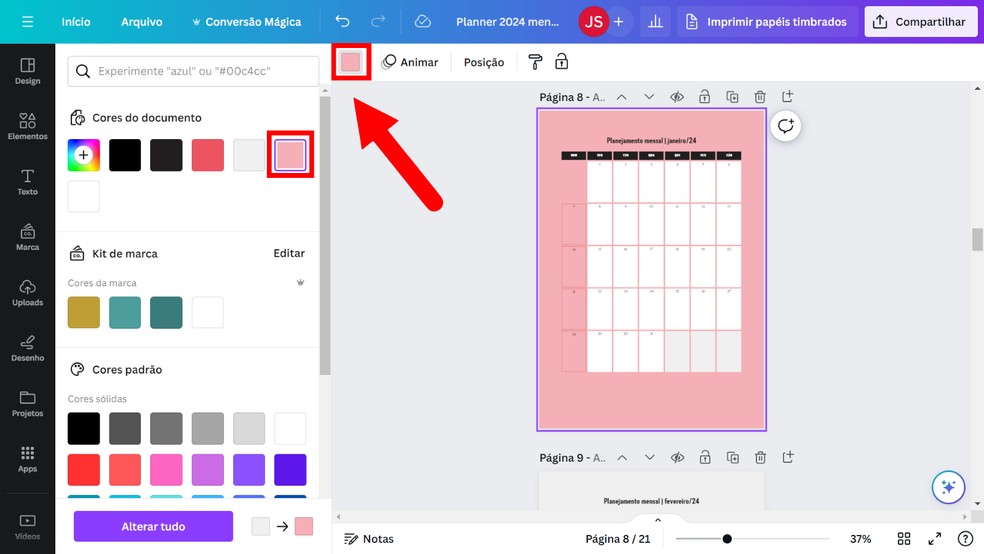Enter fullscreen presentation mode
Image resolution: width=984 pixels, height=554 pixels.
coord(934,539)
